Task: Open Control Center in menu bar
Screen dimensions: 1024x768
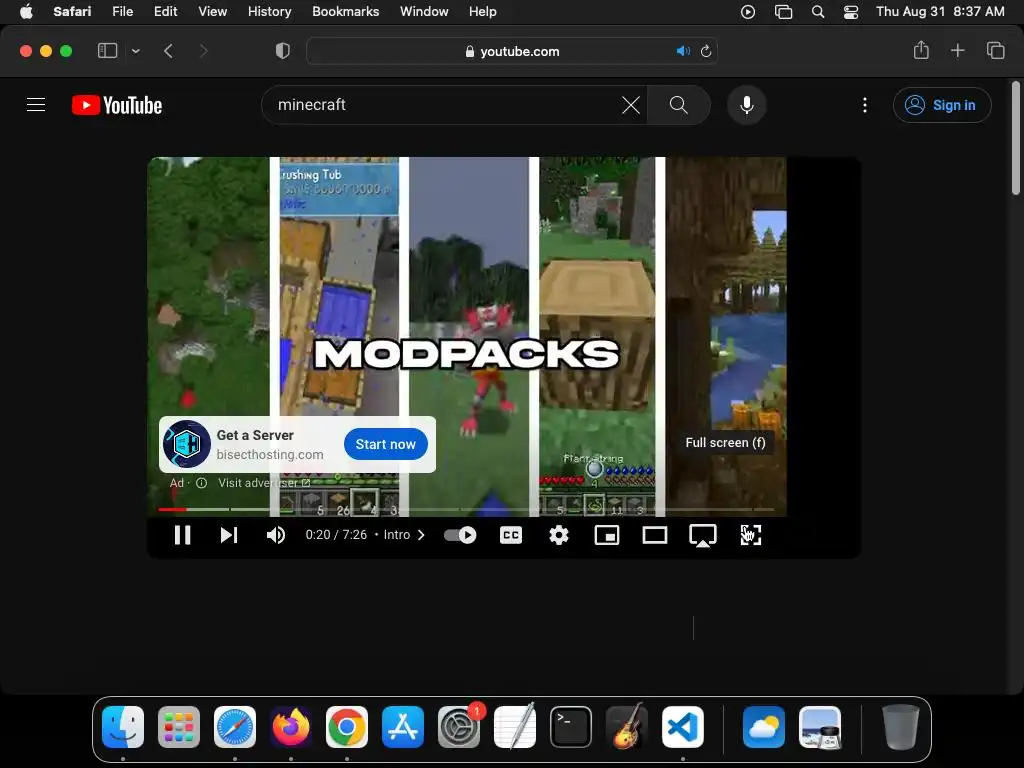Action: [x=851, y=12]
